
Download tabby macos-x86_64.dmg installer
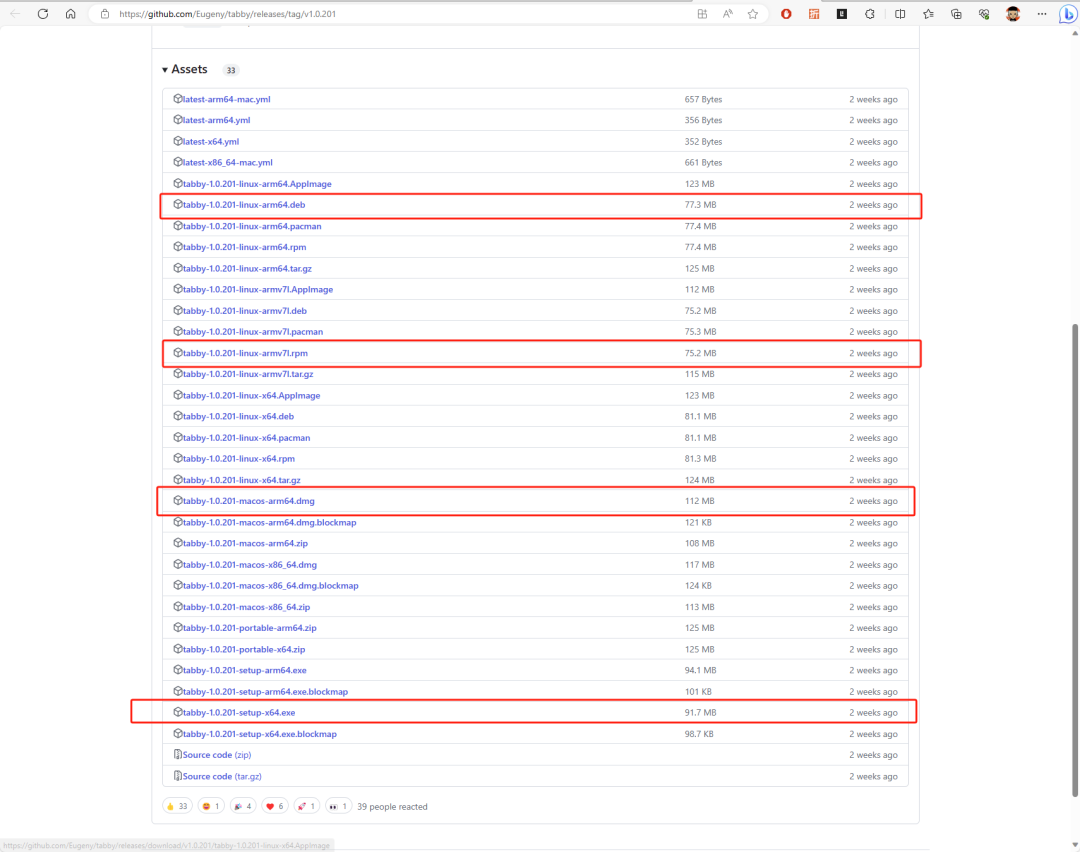[250, 565]
